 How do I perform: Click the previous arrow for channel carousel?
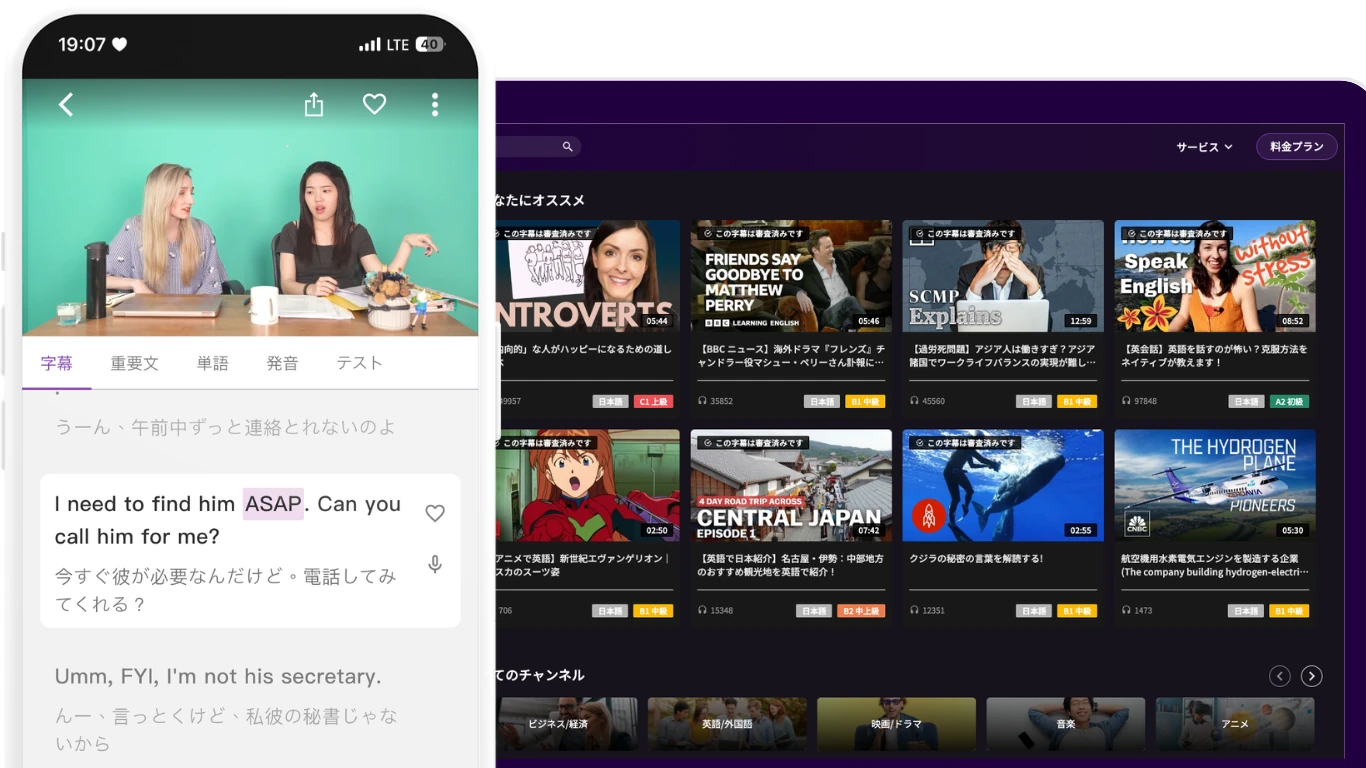(1280, 676)
